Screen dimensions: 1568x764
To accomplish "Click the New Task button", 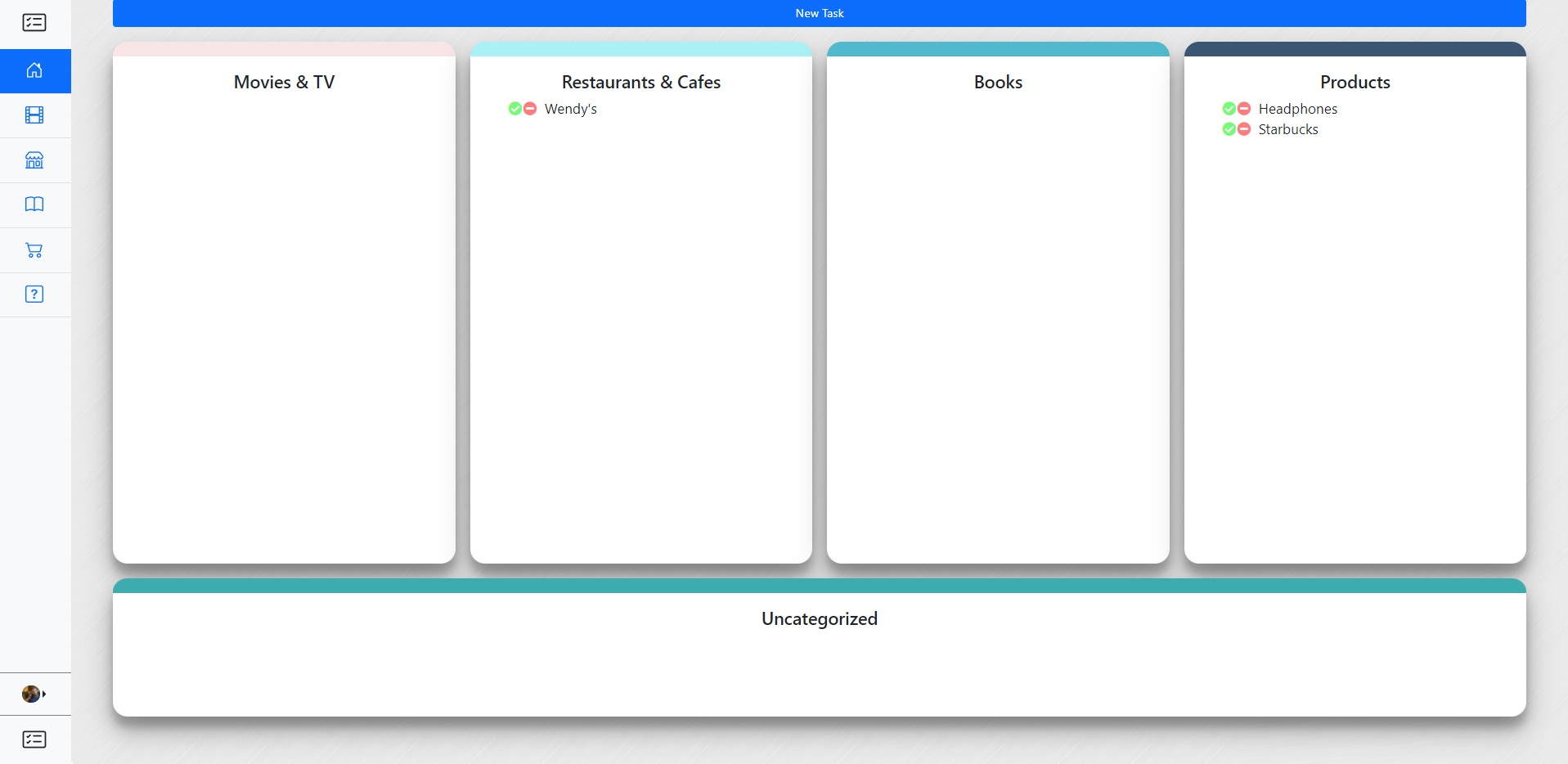I will [x=819, y=13].
